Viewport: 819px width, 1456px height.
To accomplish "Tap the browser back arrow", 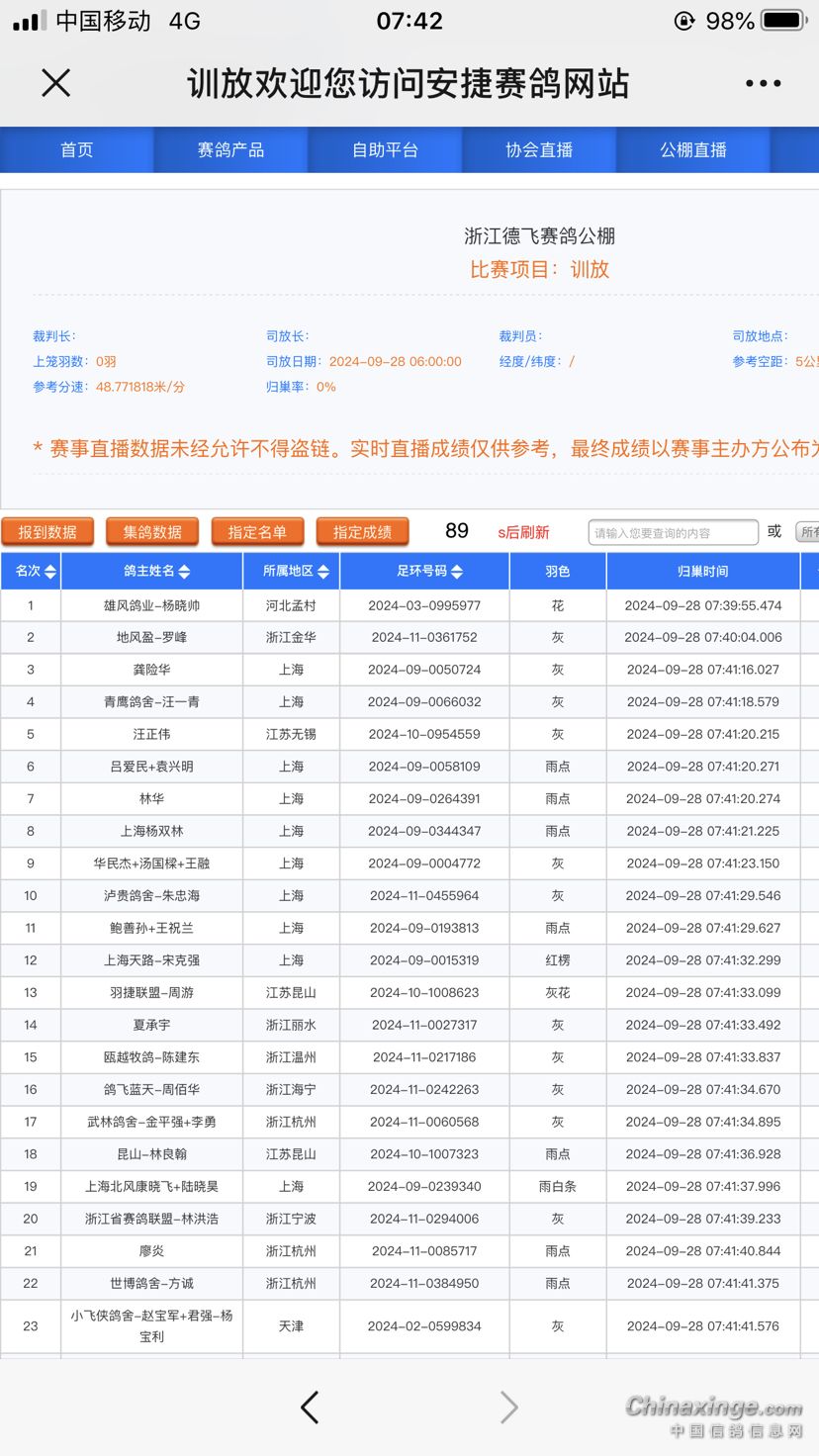I will (310, 1407).
